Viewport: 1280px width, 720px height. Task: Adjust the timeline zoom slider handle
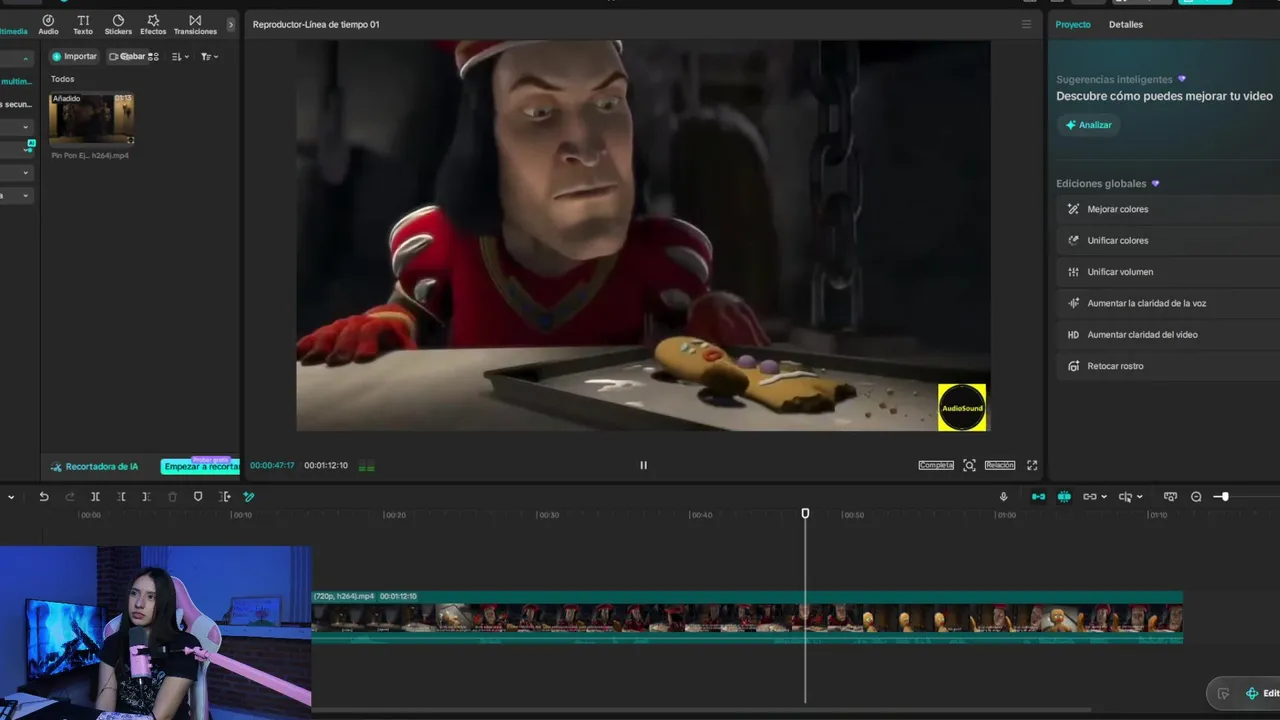1224,497
